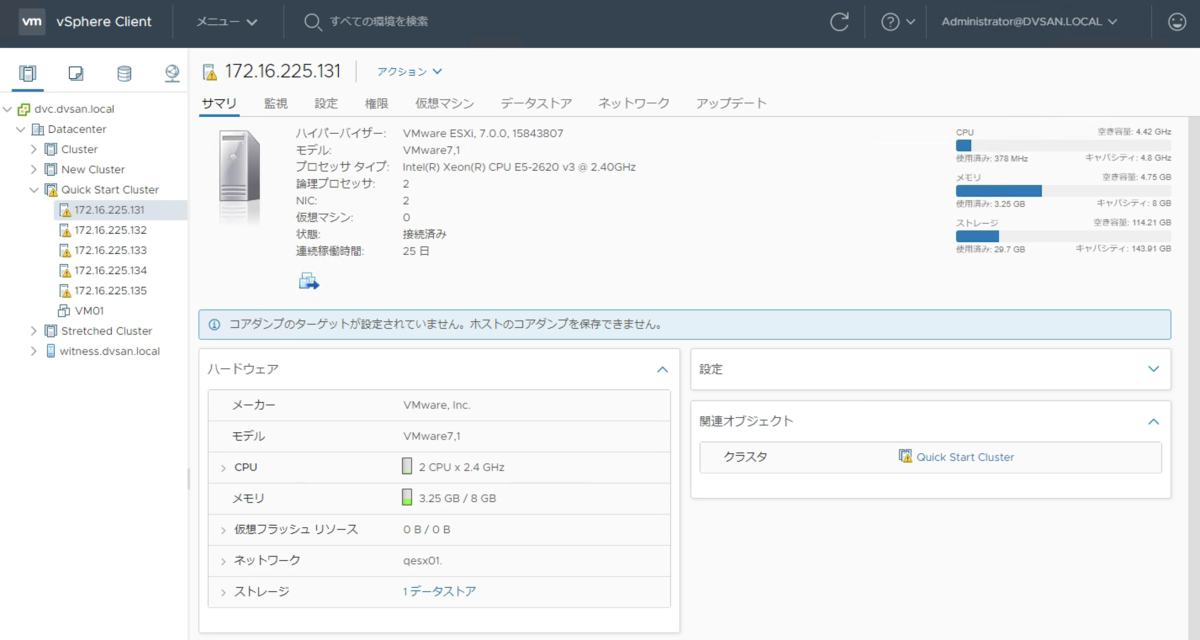Screen dimensions: 1200x640
Task: Open Hosts and Clusters inventory view icon
Action: (x=28, y=73)
